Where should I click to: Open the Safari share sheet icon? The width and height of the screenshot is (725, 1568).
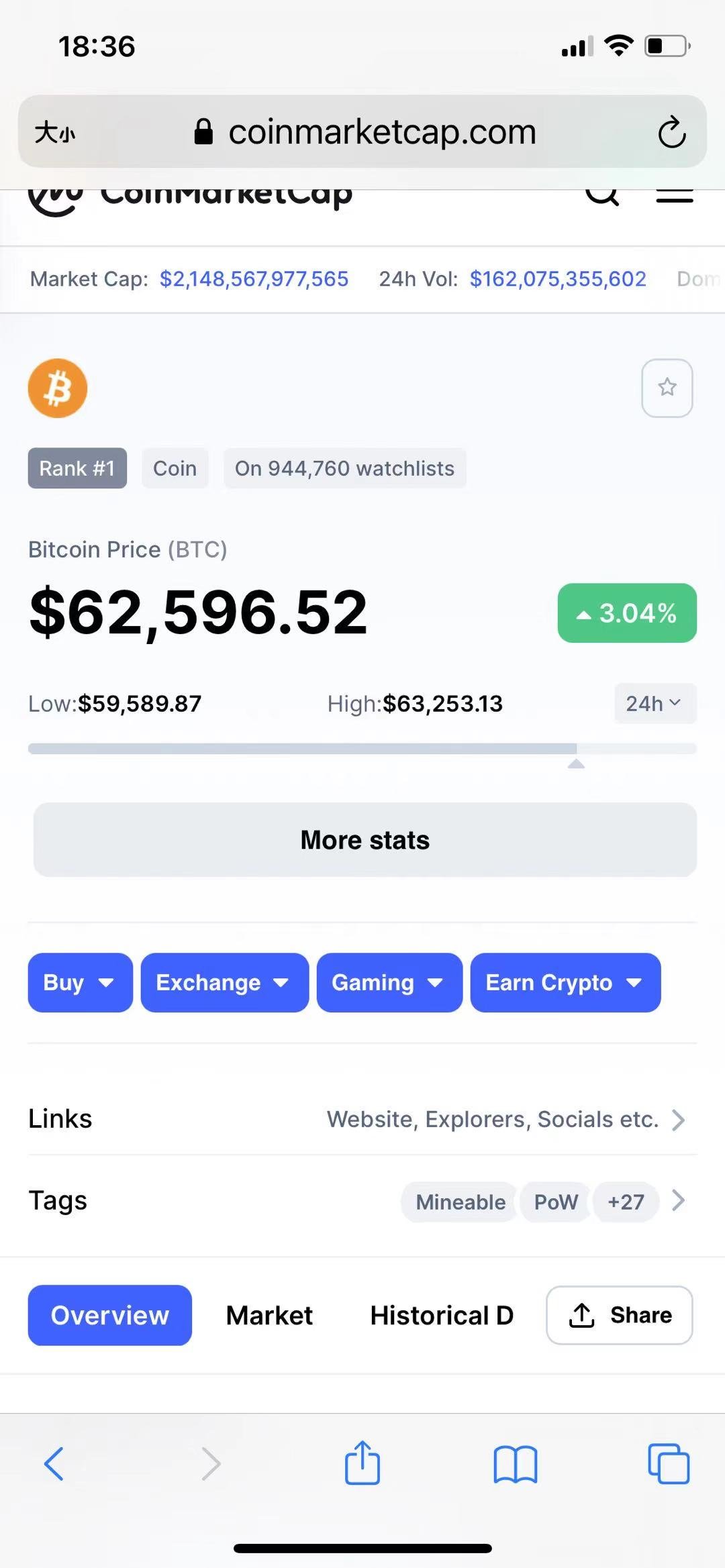pyautogui.click(x=362, y=1462)
